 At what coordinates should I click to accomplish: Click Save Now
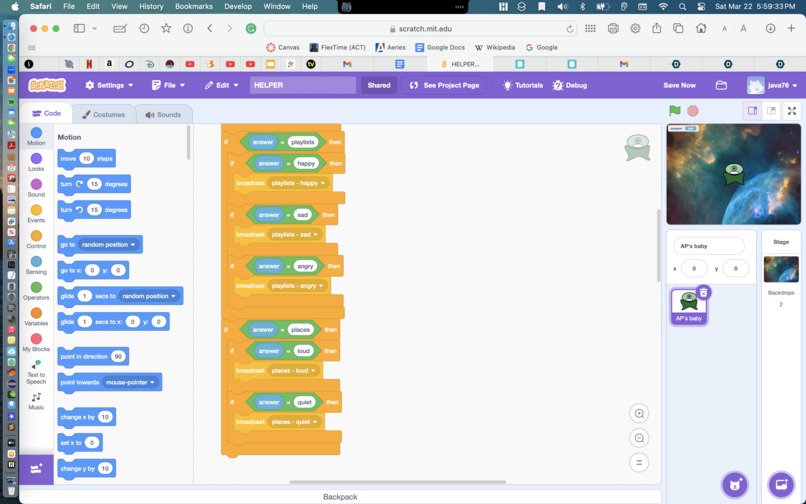click(679, 85)
